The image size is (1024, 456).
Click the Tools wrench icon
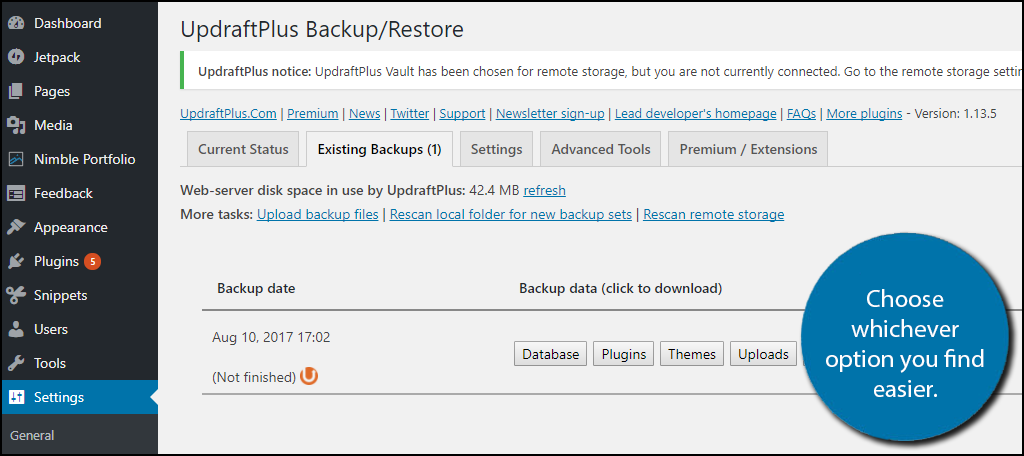16,363
